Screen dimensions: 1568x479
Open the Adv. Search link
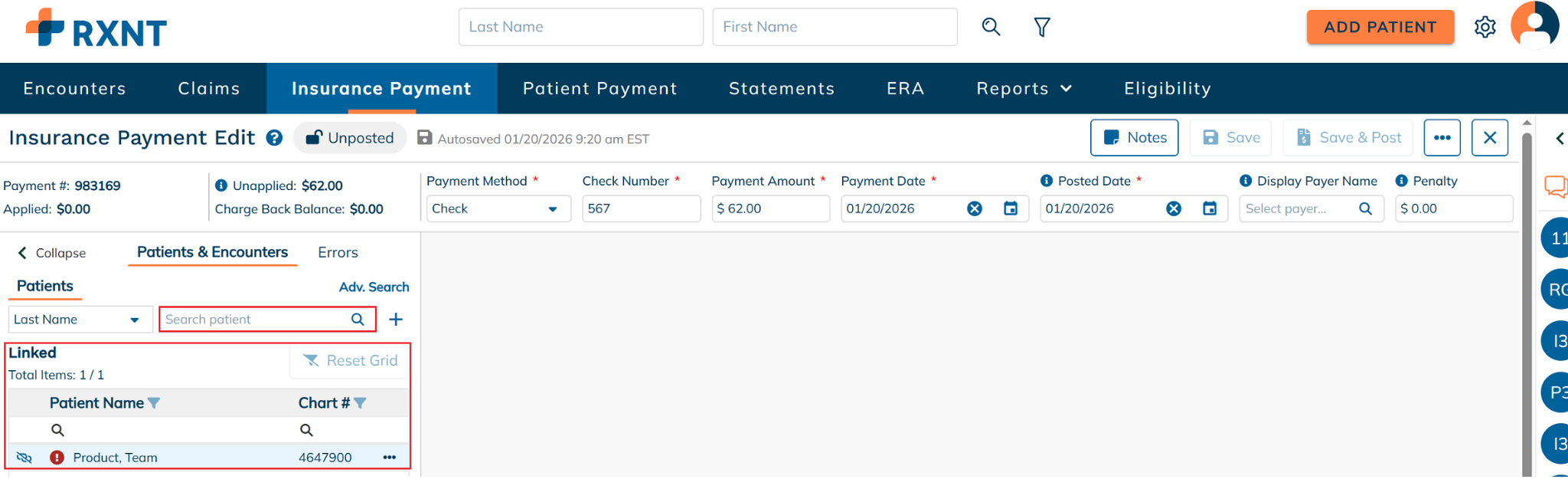[374, 287]
